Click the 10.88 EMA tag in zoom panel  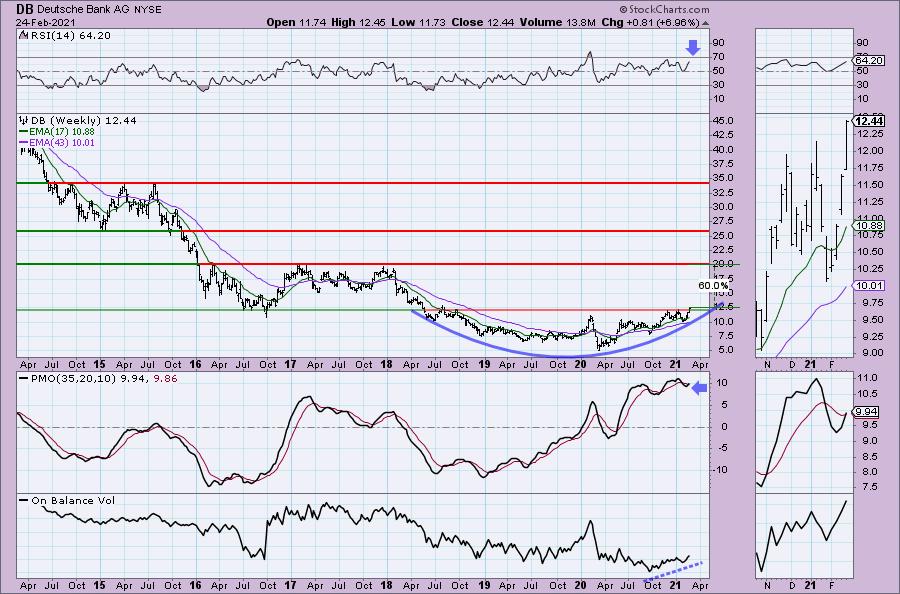868,226
